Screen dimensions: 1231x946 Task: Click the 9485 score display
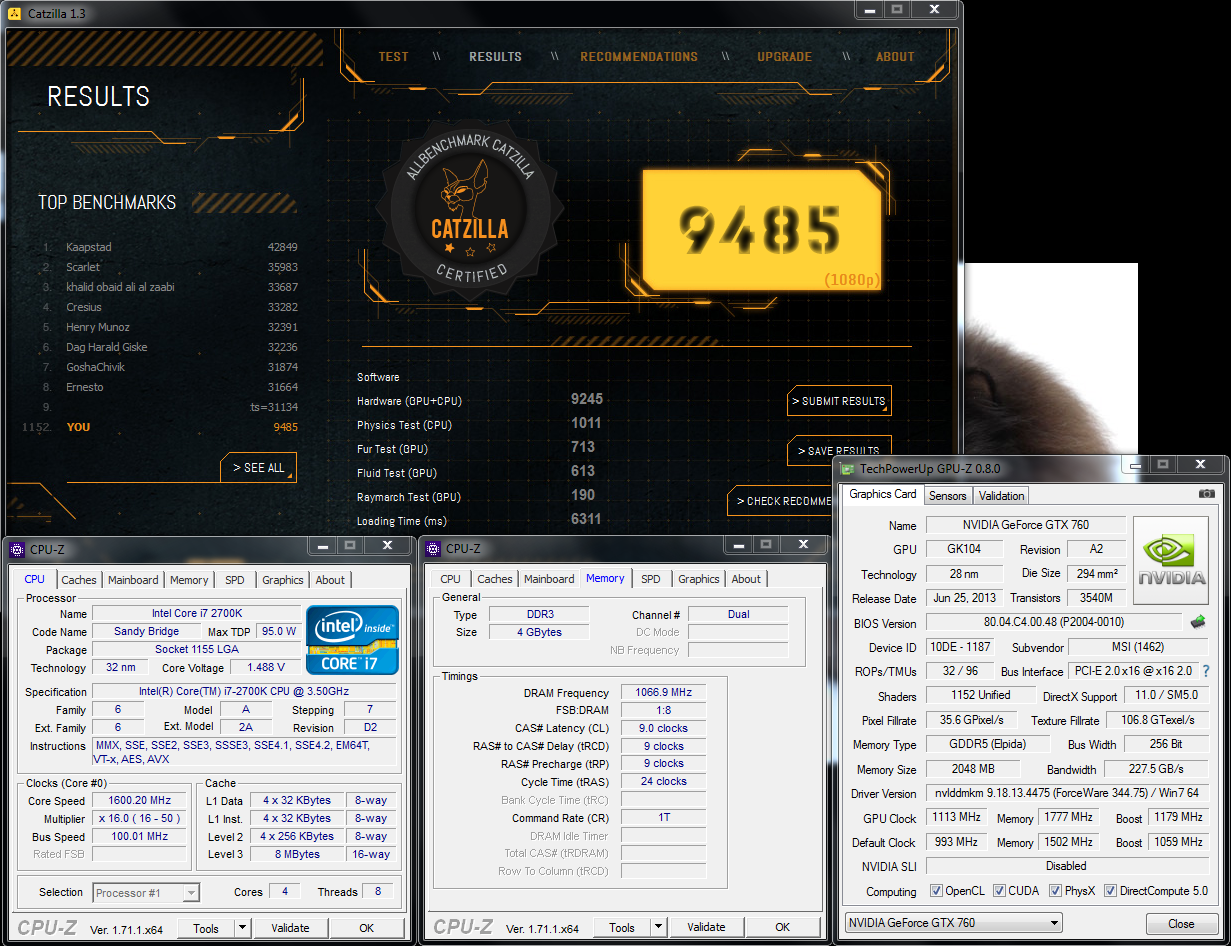click(x=761, y=228)
